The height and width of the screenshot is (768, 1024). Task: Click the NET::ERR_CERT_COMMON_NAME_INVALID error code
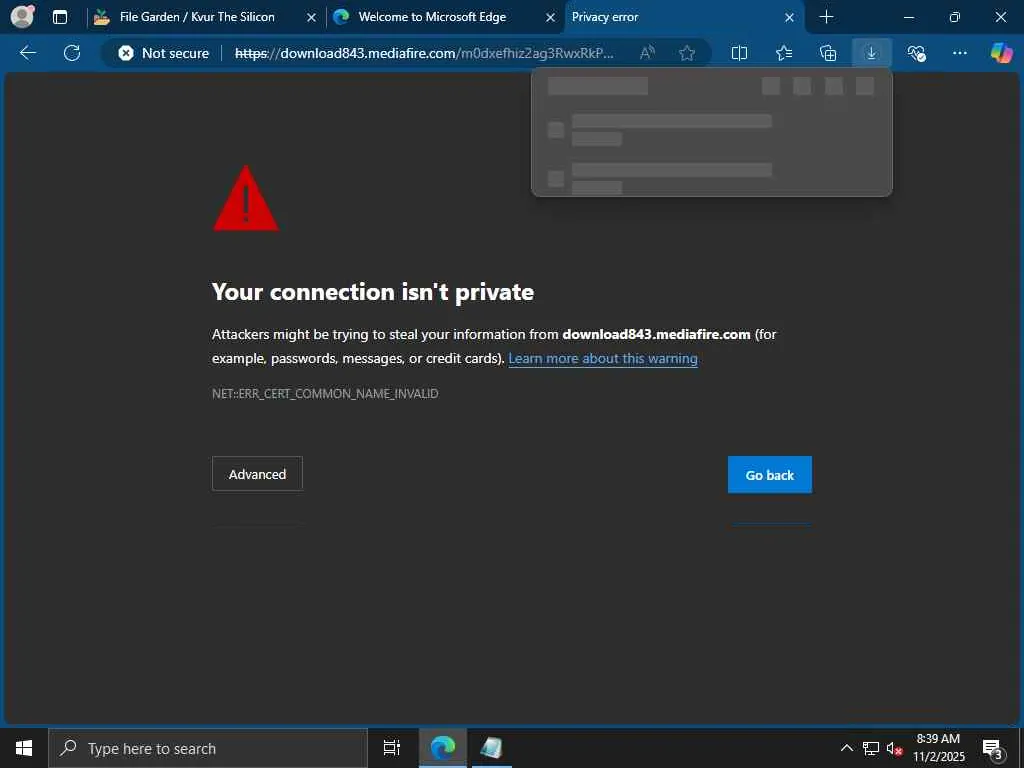click(325, 394)
